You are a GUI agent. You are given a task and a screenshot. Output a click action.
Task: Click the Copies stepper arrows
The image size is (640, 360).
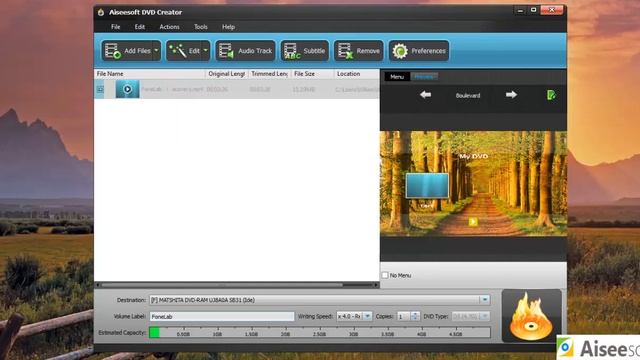415,316
